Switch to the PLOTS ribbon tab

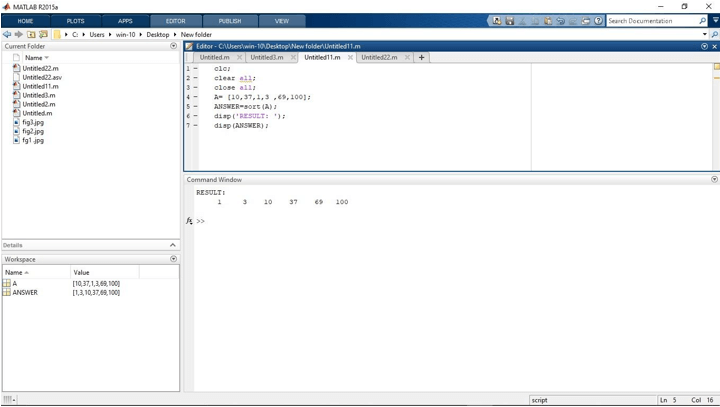[x=75, y=20]
